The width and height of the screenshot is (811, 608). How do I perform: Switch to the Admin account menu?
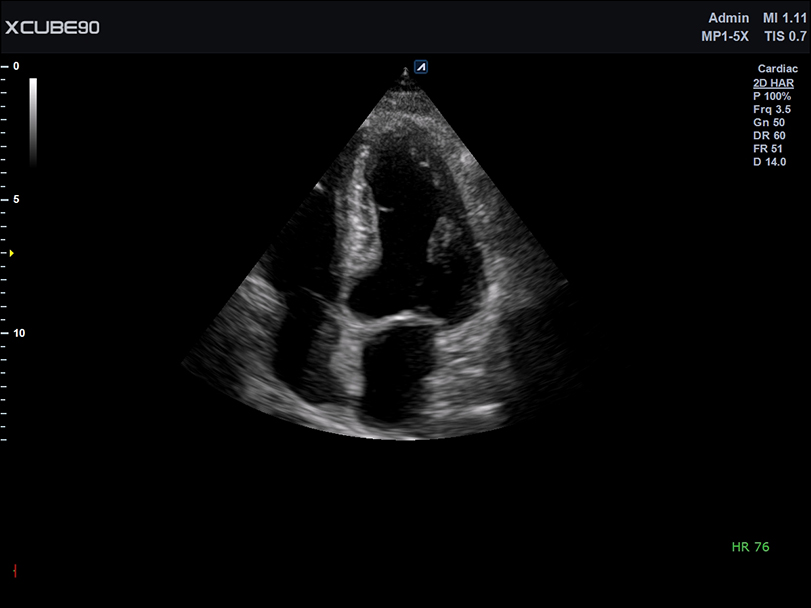[x=729, y=17]
